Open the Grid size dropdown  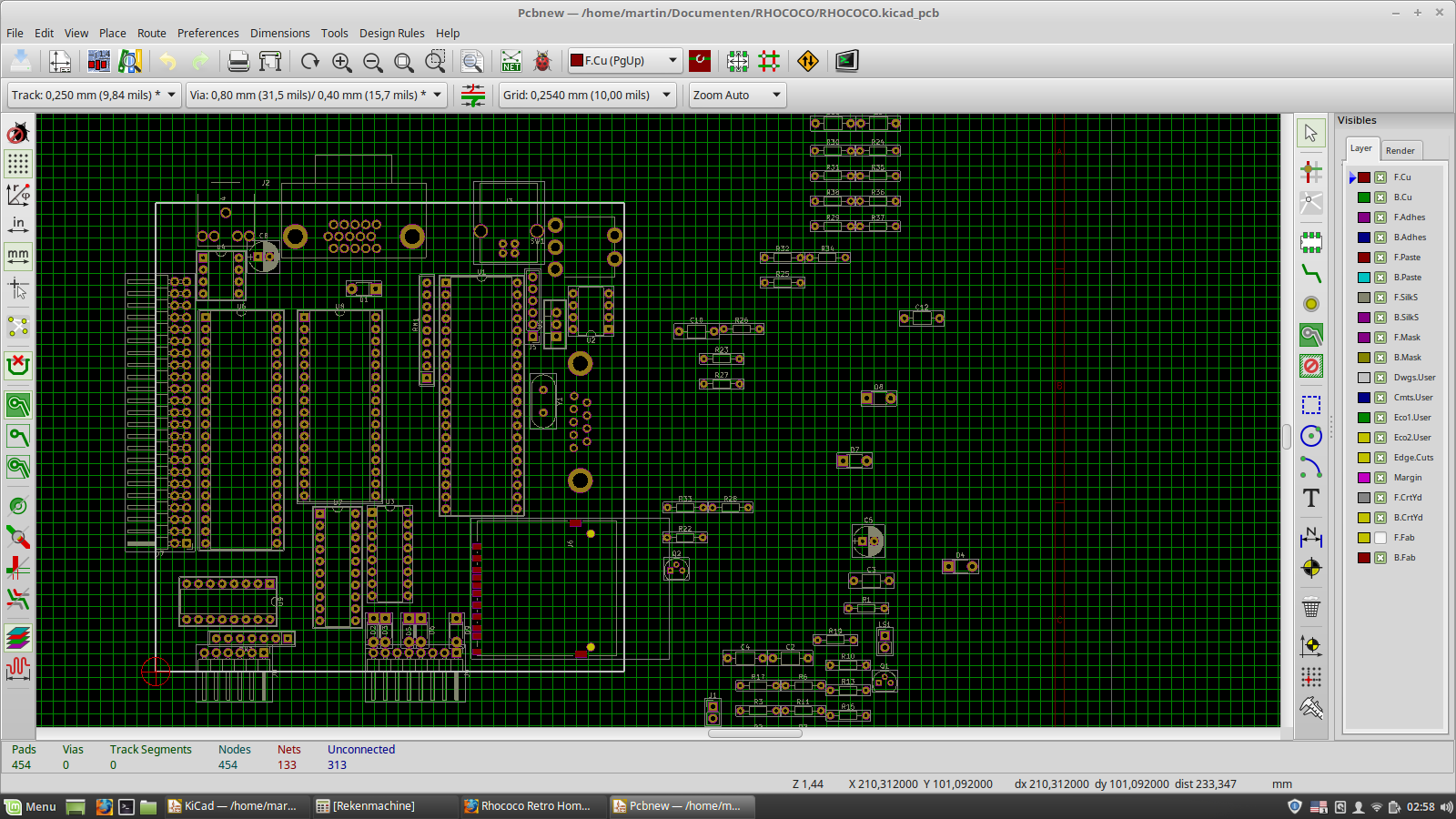click(x=587, y=95)
